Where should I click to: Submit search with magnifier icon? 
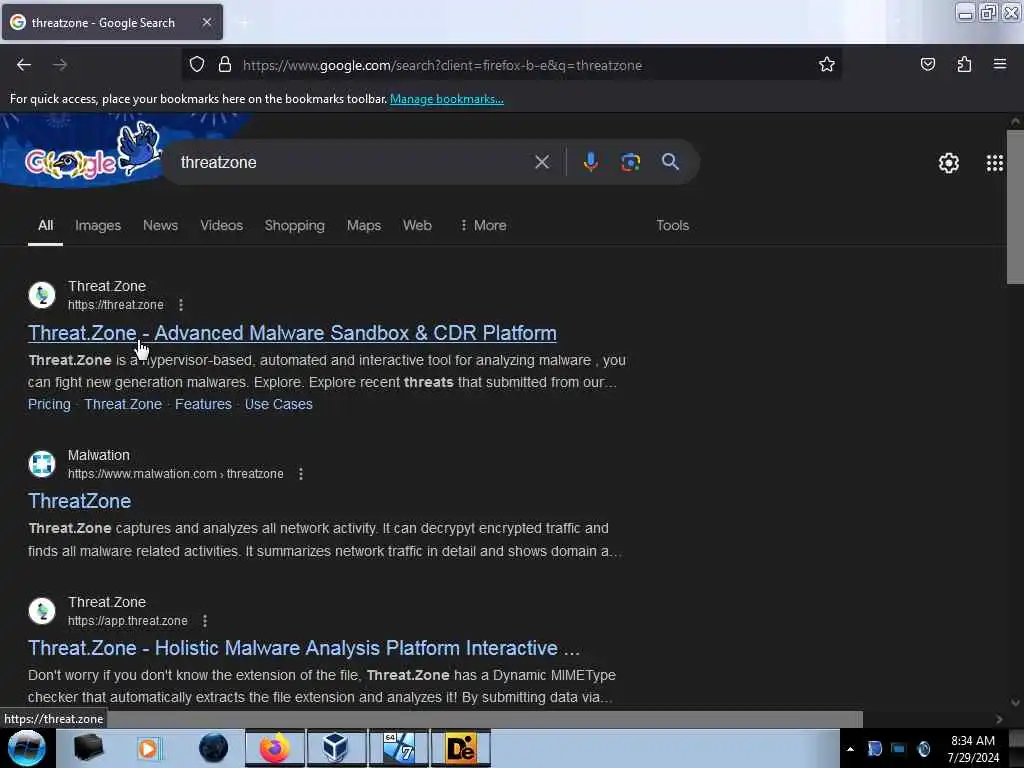point(670,162)
